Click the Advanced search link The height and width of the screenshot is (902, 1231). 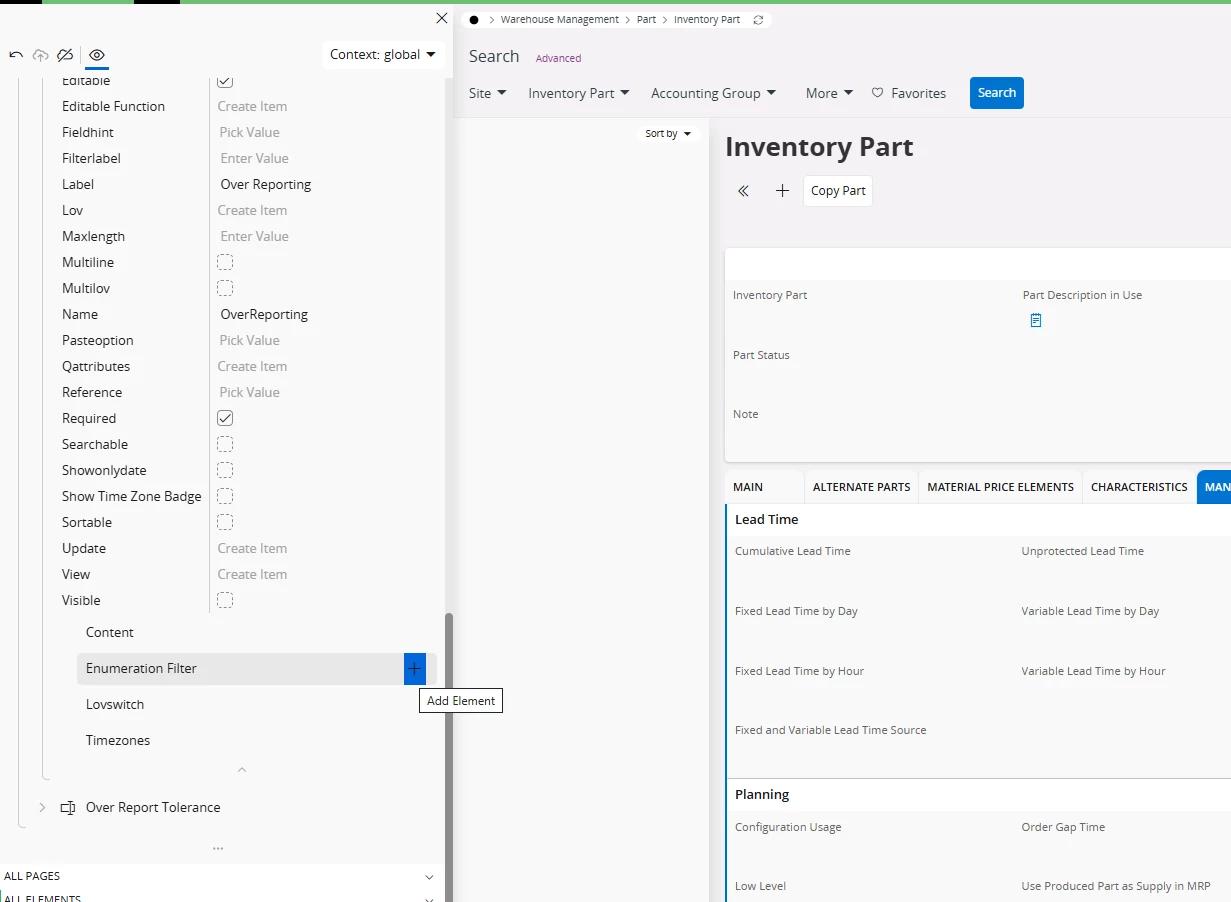(558, 58)
